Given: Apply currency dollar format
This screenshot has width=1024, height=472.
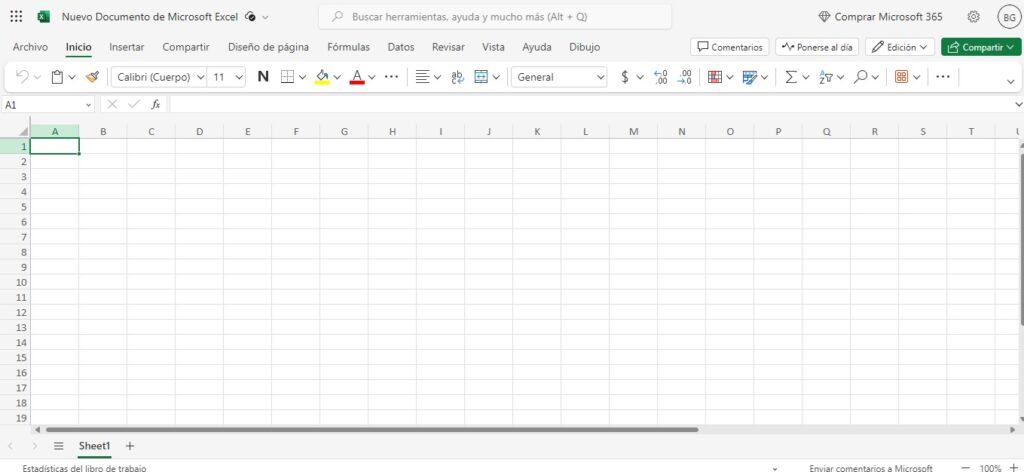Looking at the screenshot, I should (625, 77).
